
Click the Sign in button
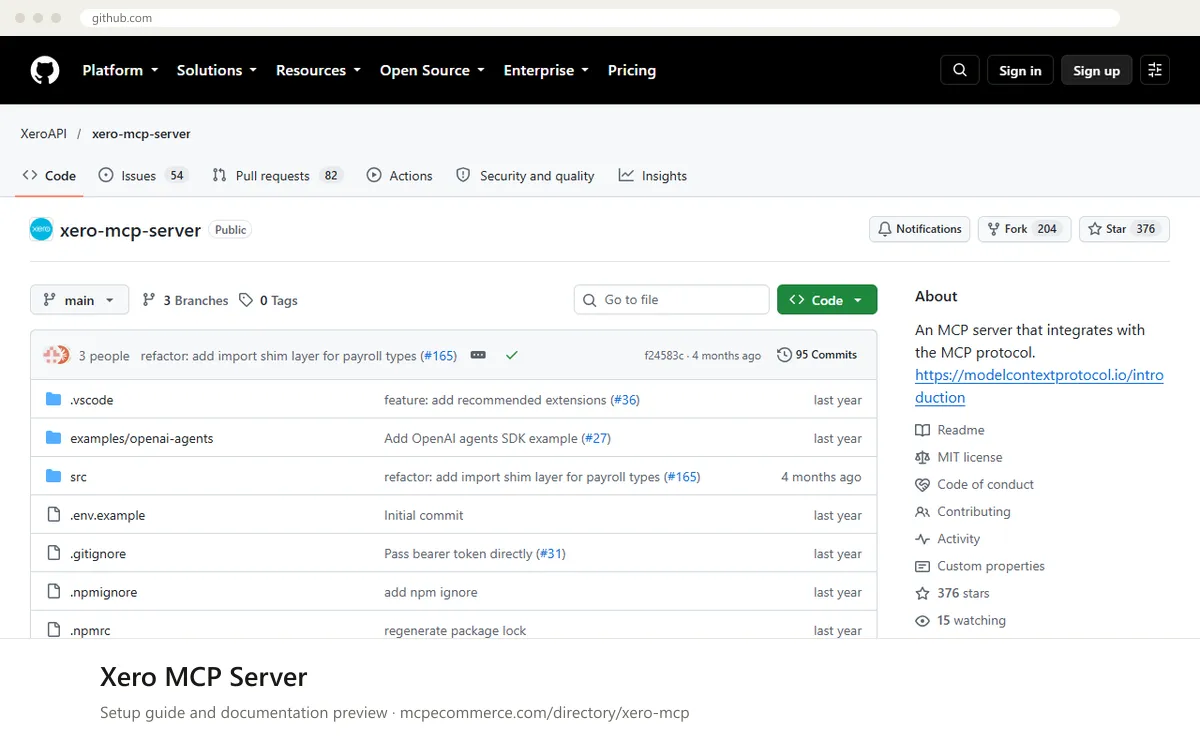click(1020, 70)
